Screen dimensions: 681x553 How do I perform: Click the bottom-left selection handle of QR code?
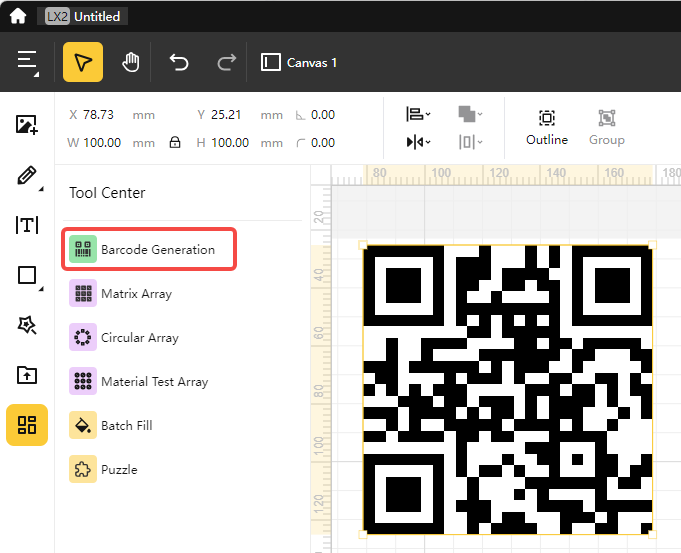pyautogui.click(x=363, y=534)
